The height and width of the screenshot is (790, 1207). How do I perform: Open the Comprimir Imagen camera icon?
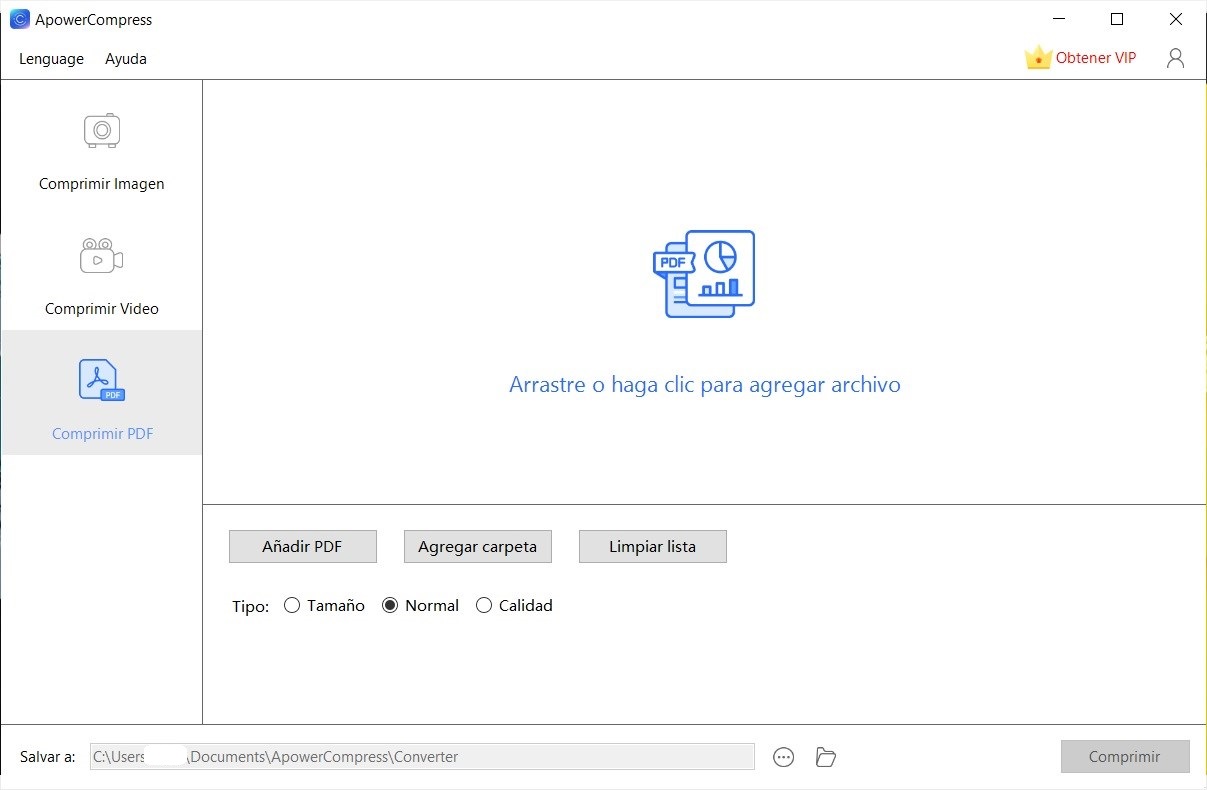pyautogui.click(x=101, y=130)
